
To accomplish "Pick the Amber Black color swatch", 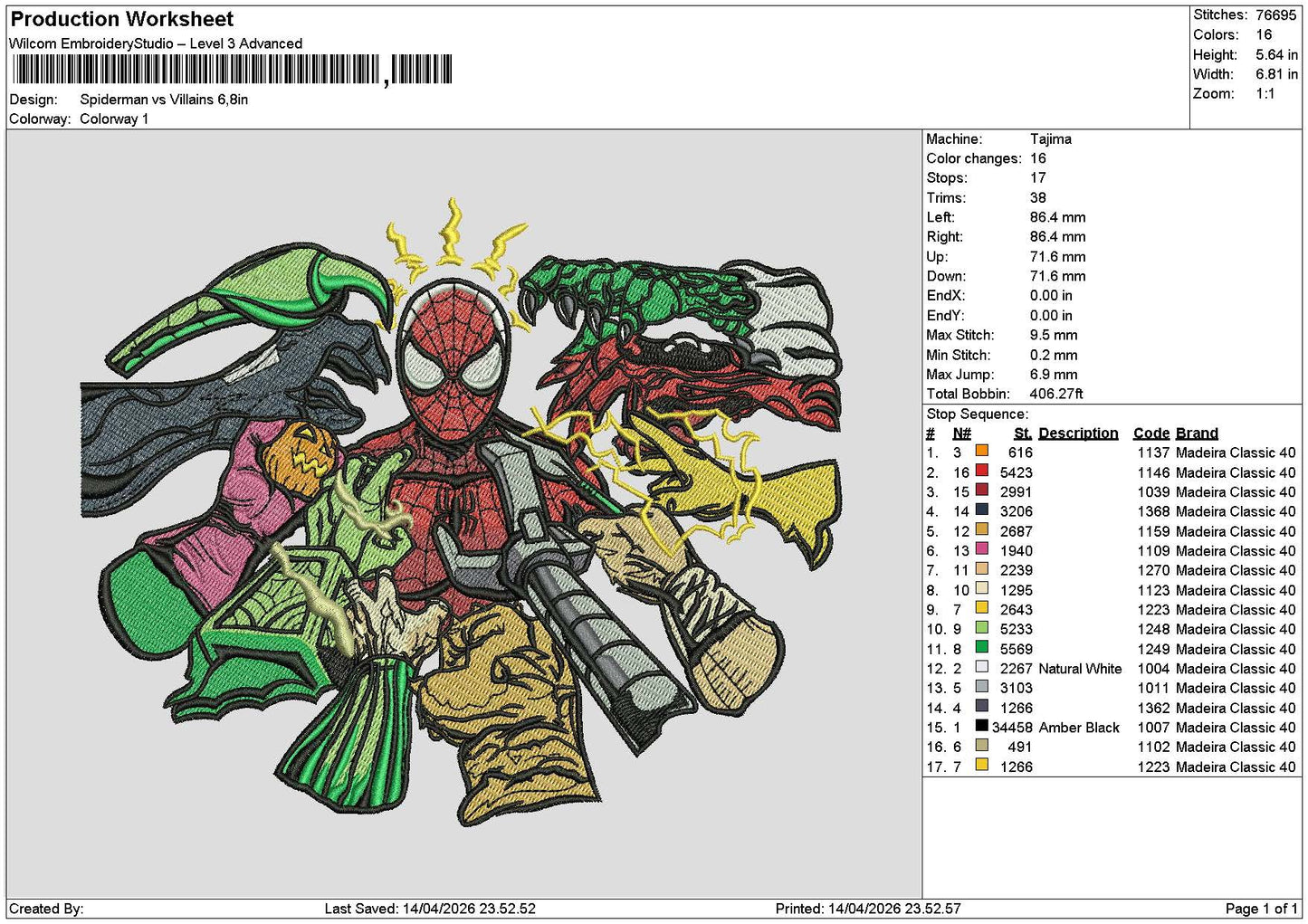I will 981,727.
